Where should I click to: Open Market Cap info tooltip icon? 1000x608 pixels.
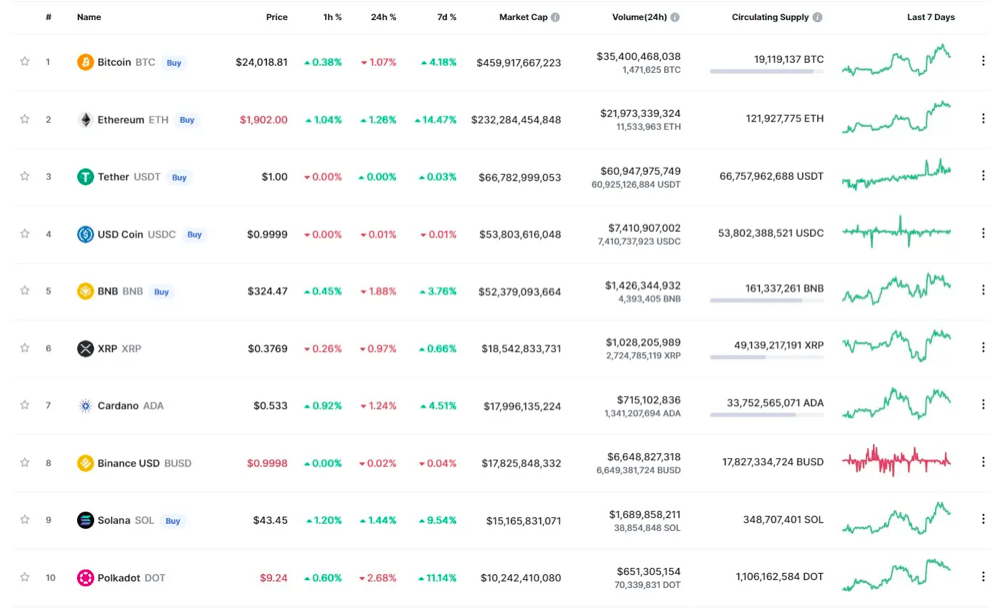(555, 17)
